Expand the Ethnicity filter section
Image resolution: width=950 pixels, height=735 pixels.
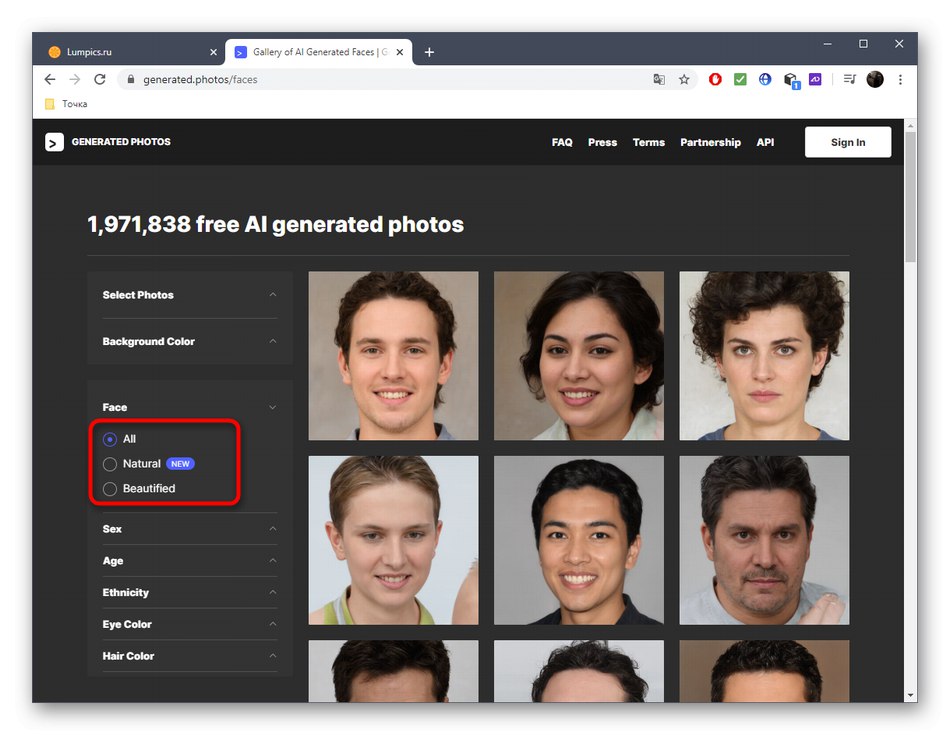pyautogui.click(x=190, y=593)
